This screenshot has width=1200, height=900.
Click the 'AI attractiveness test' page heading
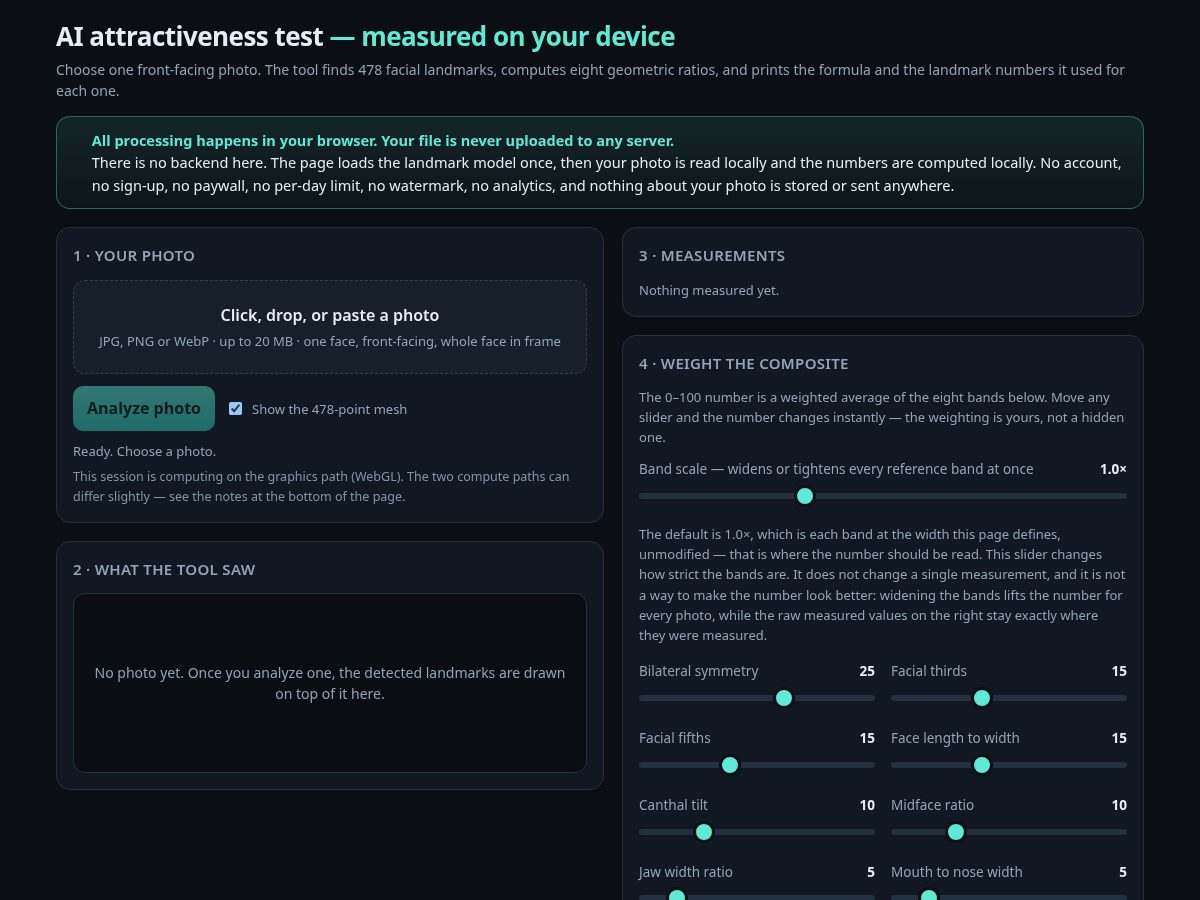tap(365, 37)
